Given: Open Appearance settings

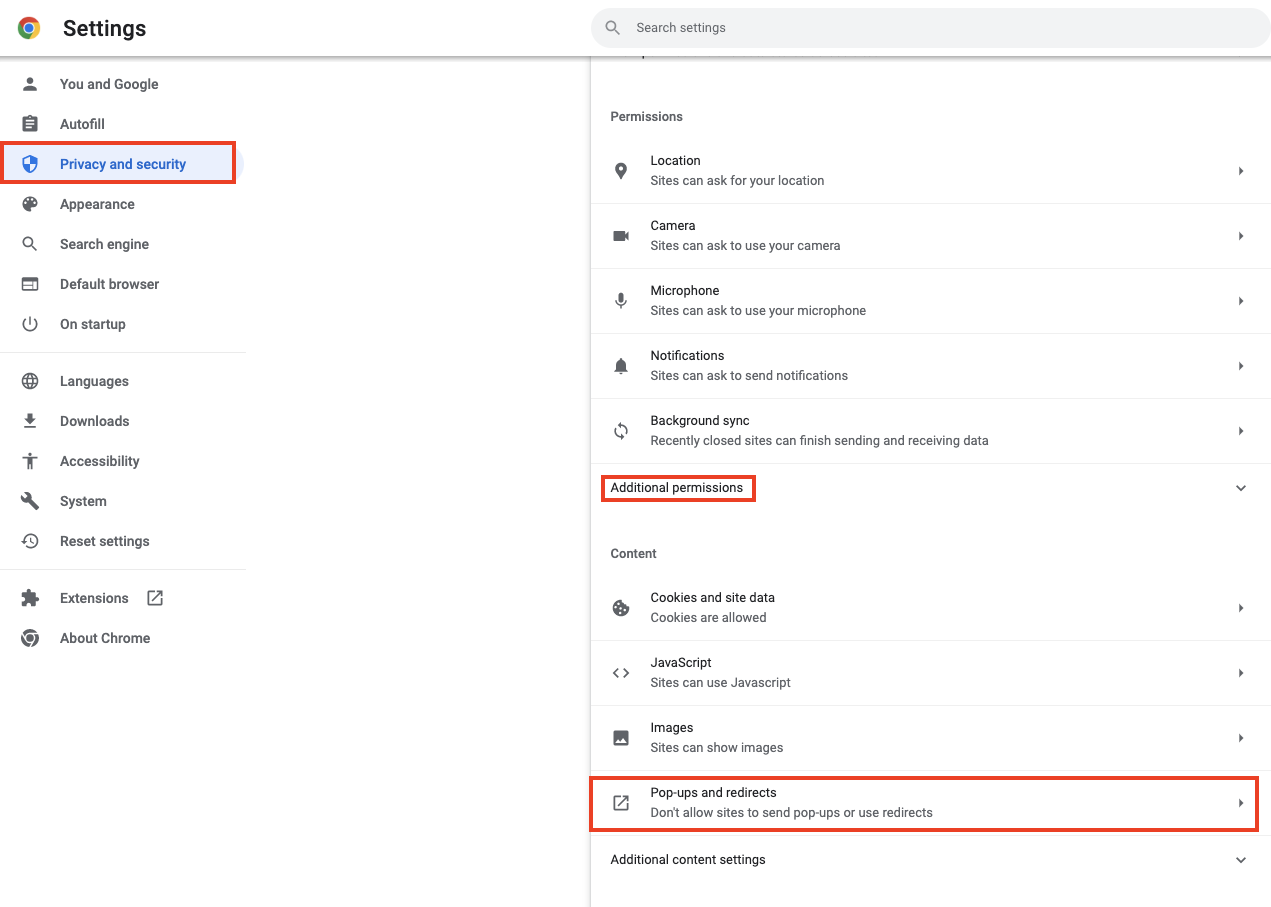Looking at the screenshot, I should [97, 204].
